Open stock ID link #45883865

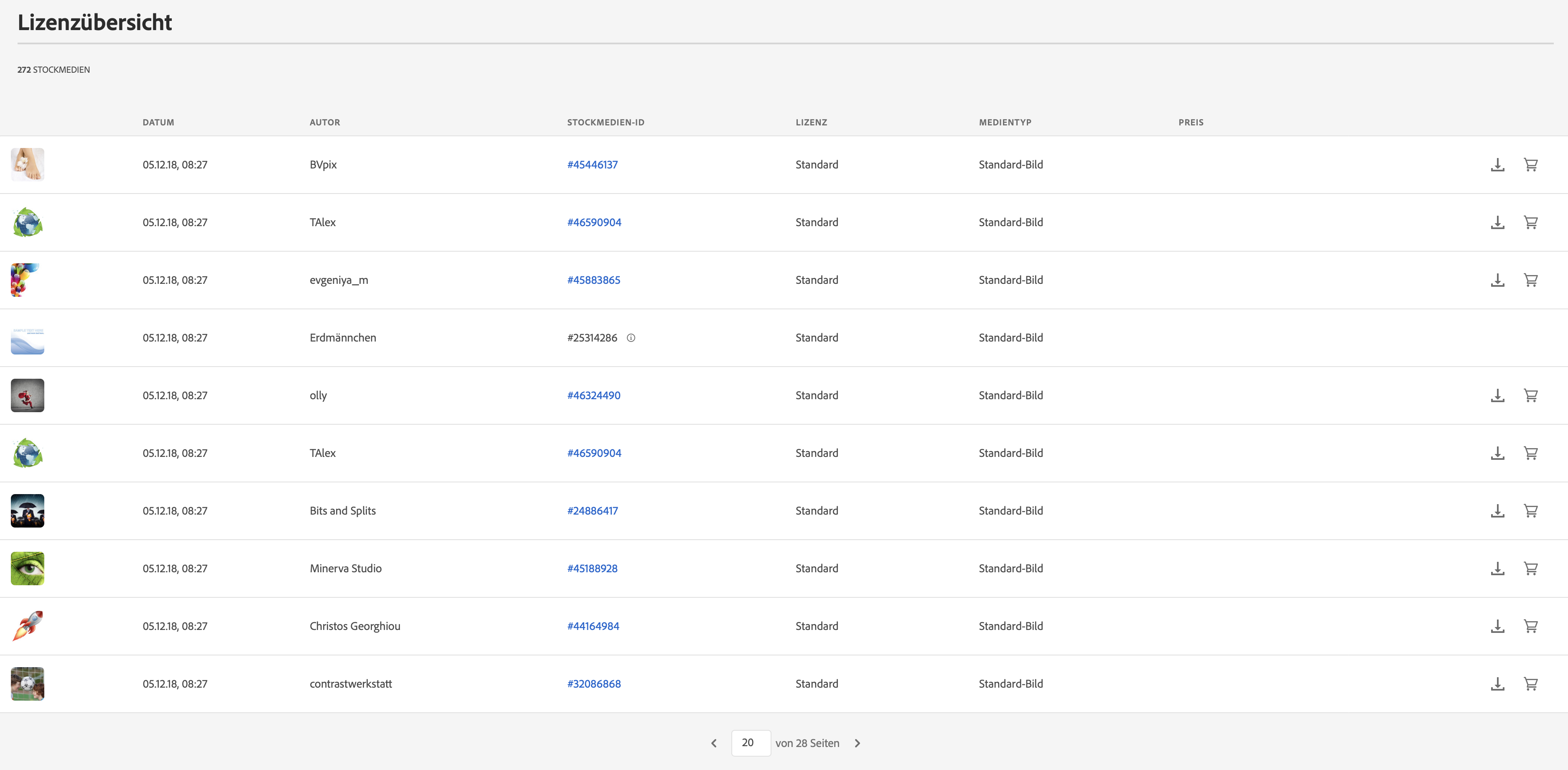[x=593, y=280]
